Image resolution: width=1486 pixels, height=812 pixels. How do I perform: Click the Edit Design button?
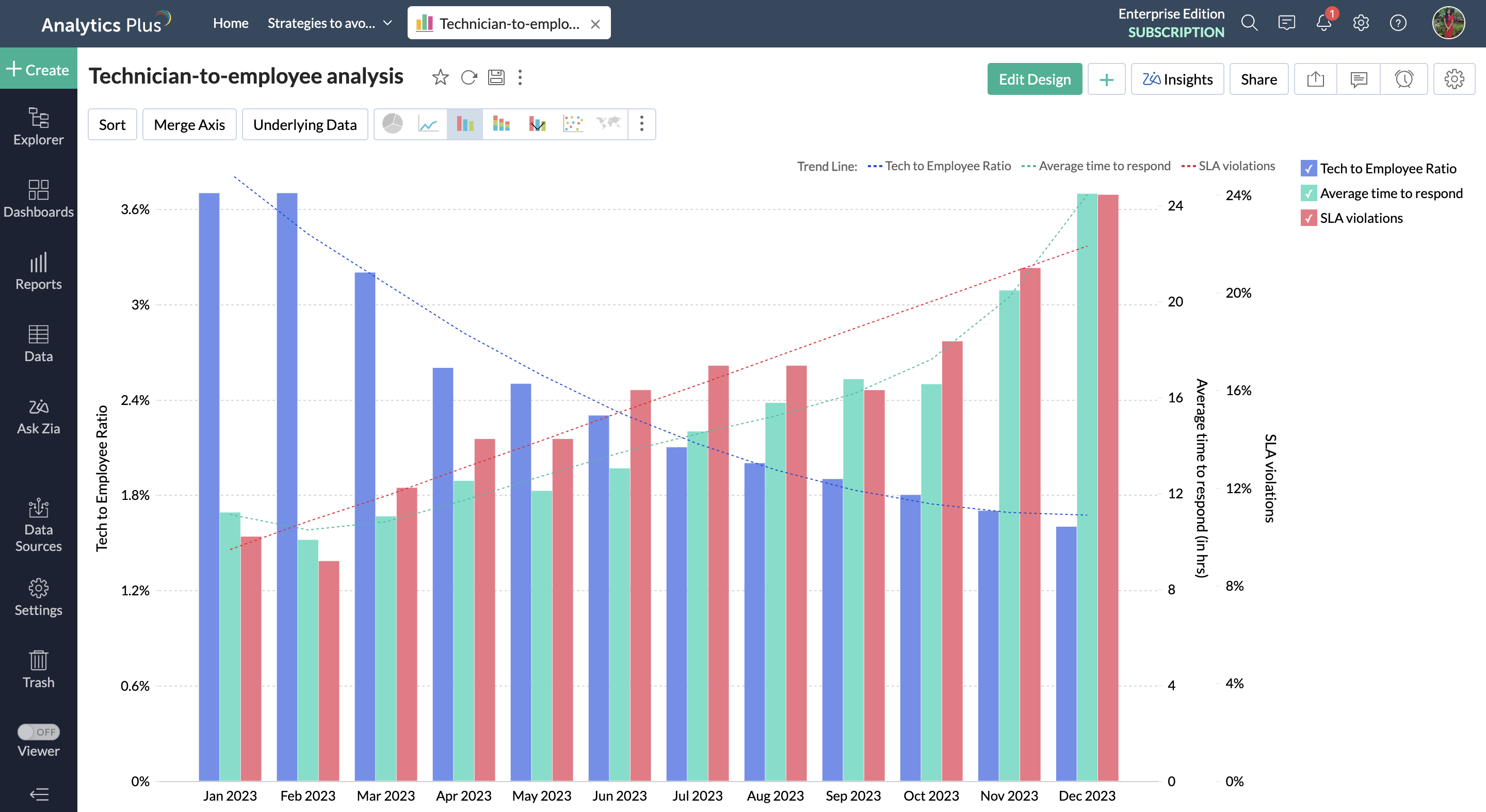click(x=1035, y=79)
